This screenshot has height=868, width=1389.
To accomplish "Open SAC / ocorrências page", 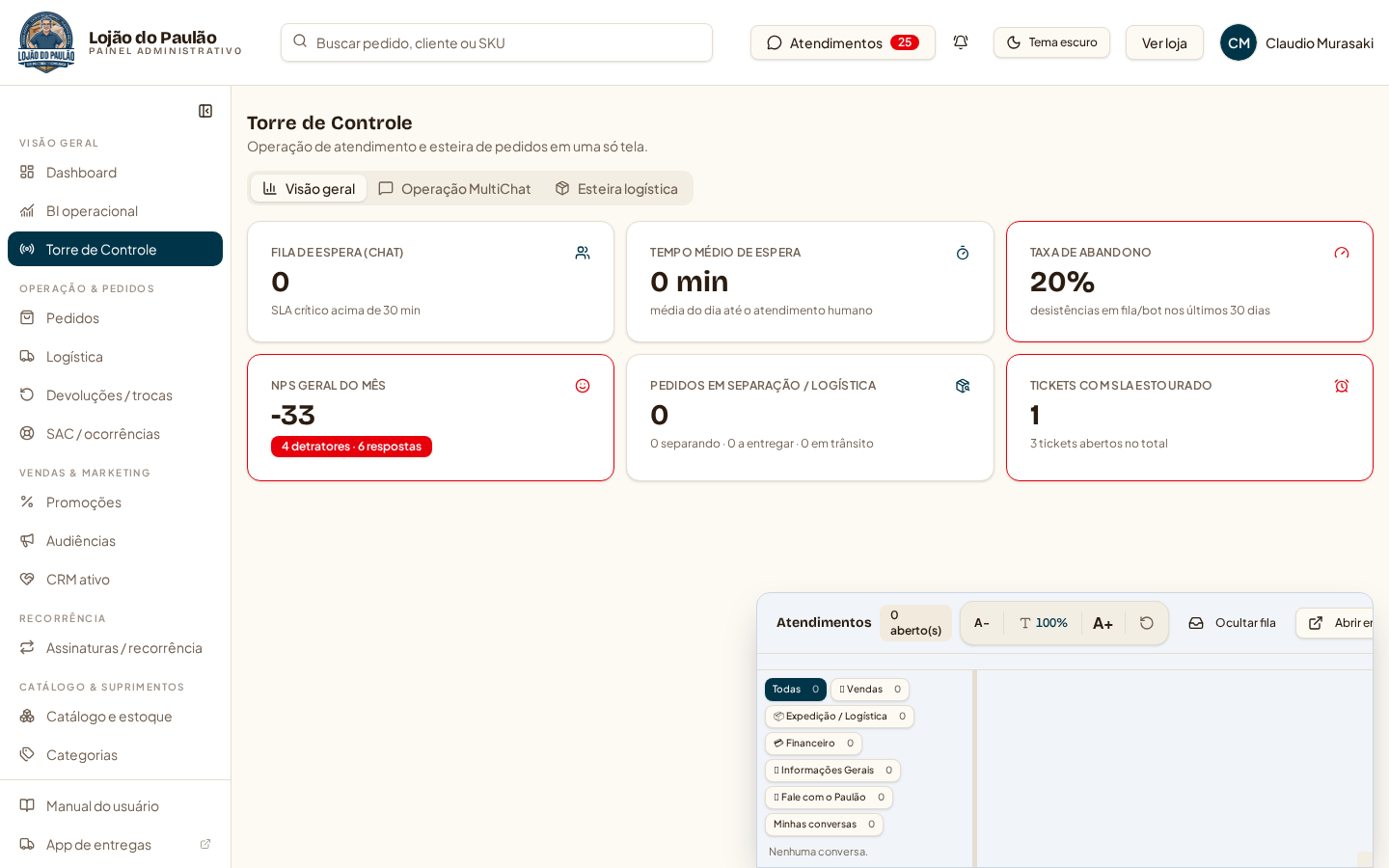I will point(115,433).
